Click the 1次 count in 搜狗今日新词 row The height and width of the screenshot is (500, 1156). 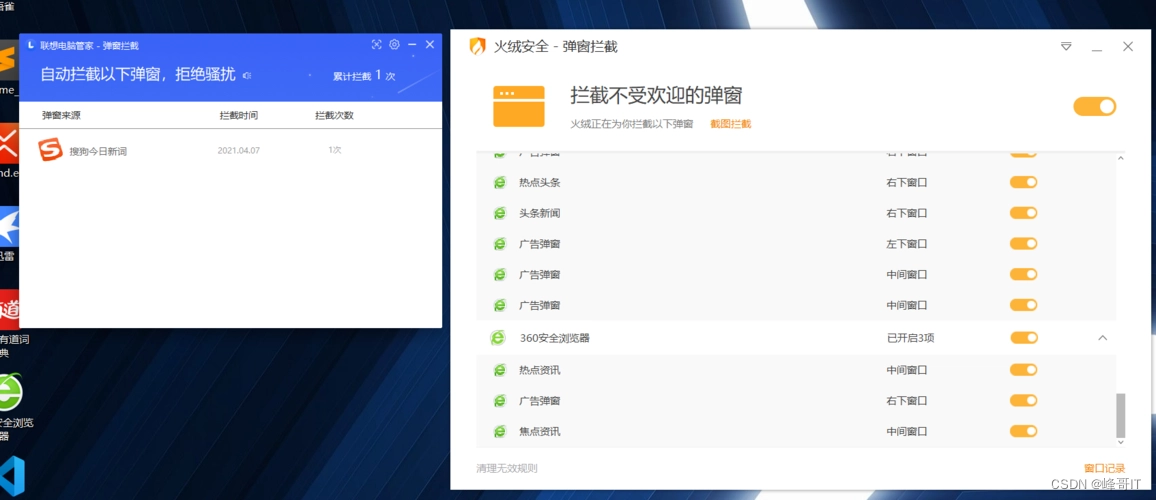[335, 150]
